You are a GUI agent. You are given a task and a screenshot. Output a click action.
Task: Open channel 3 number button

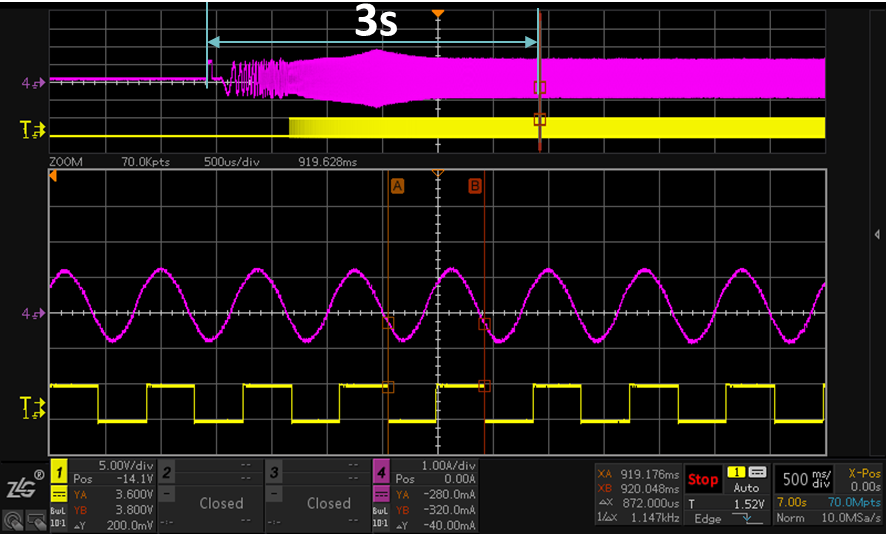click(x=274, y=472)
